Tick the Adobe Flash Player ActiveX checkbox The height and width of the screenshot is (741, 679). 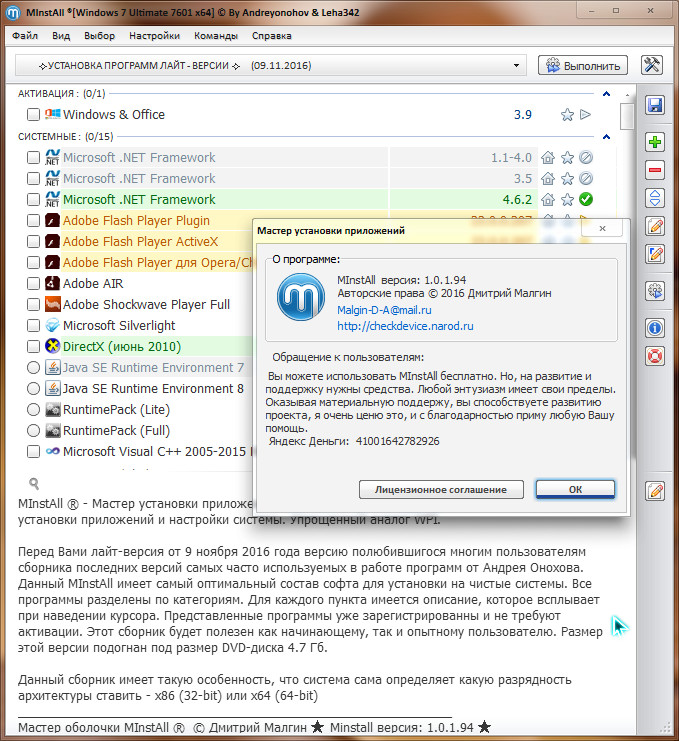pos(33,241)
